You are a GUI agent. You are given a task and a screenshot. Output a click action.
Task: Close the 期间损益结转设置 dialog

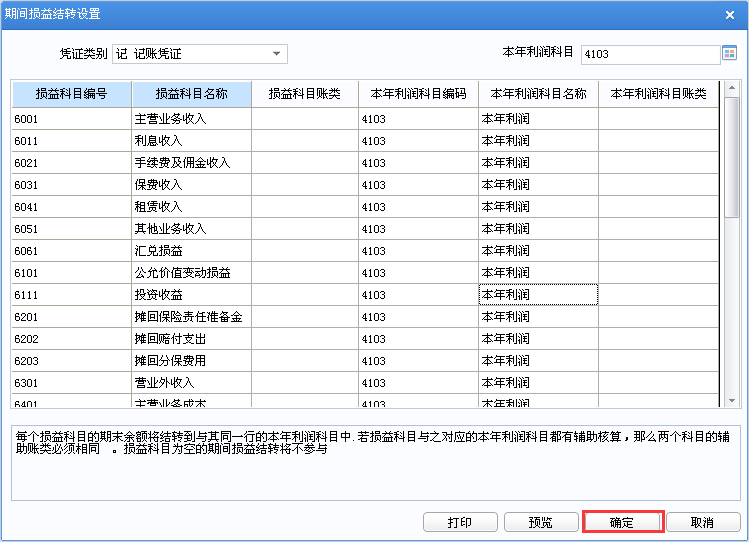729,15
